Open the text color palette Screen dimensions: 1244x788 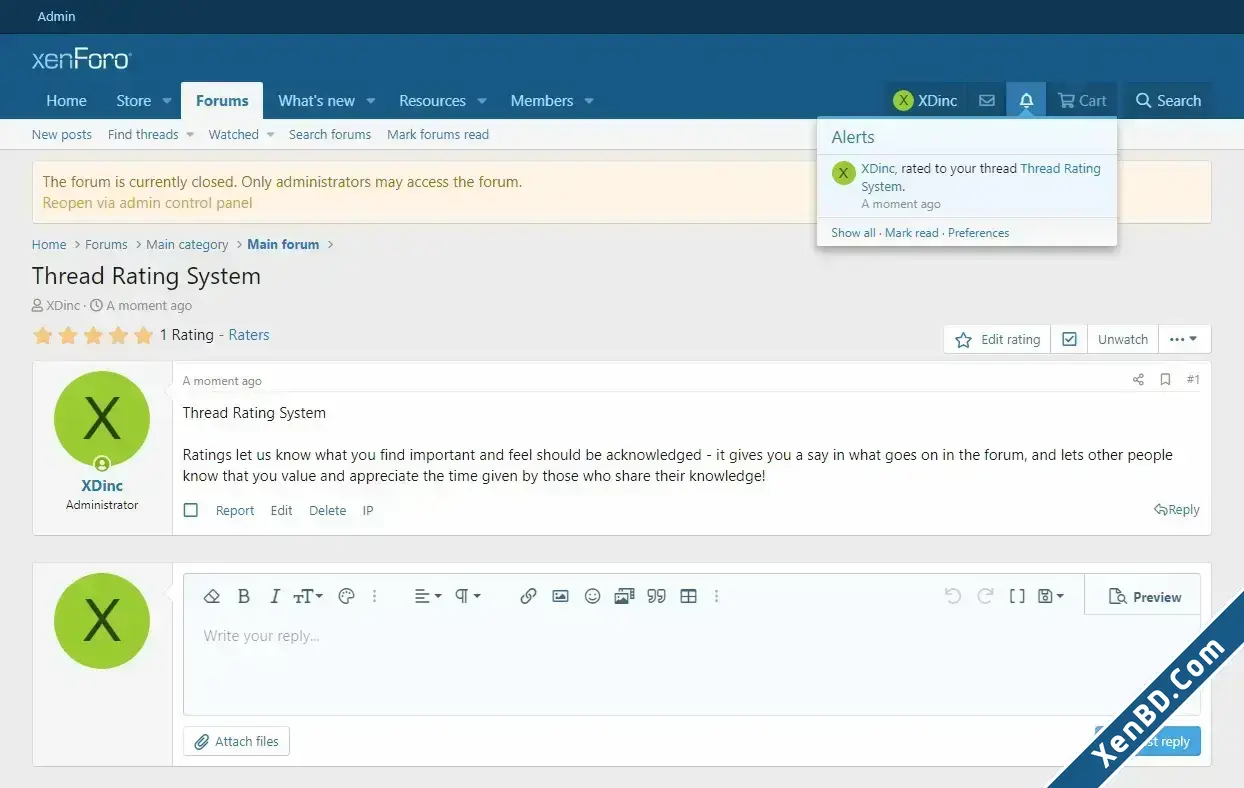click(x=347, y=596)
